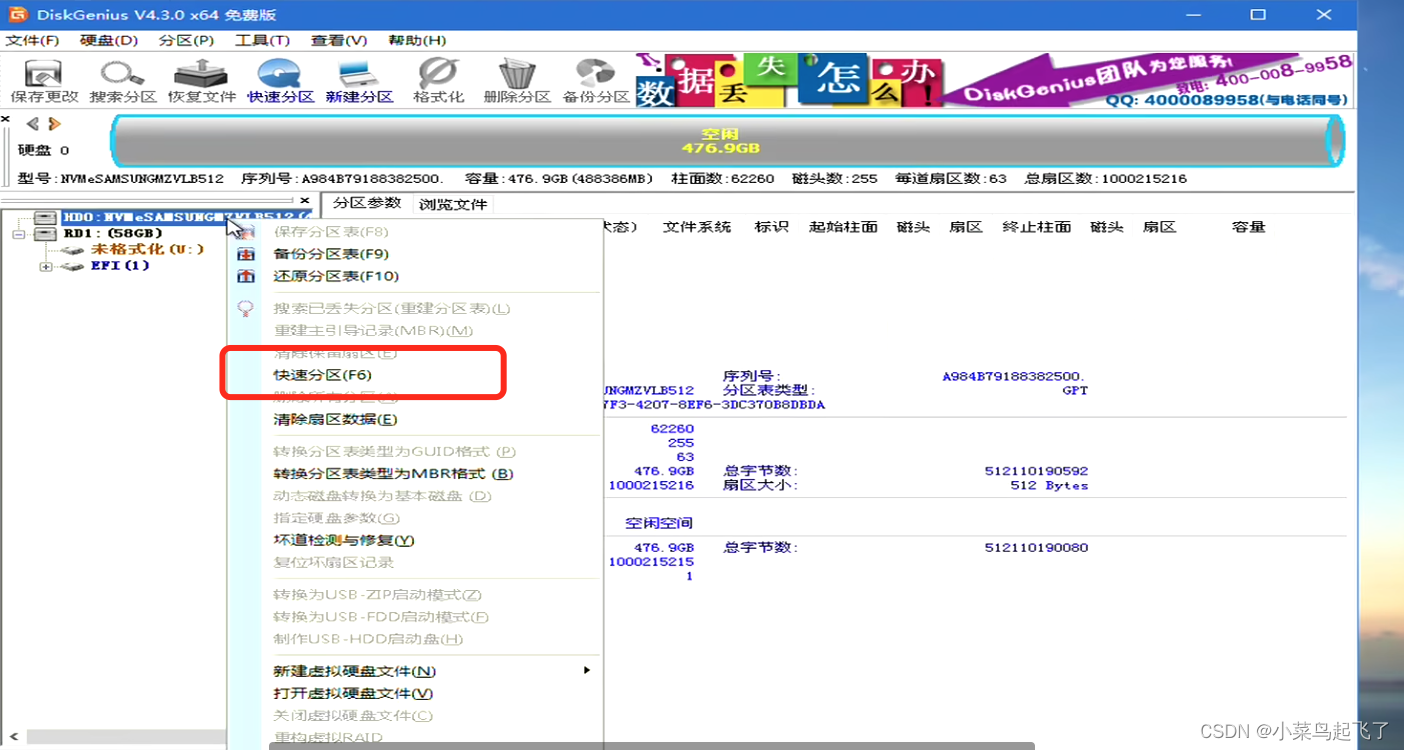Open 新建虚拟硬盘文件 submenu arrow
Viewport: 1404px width, 750px height.
click(x=588, y=670)
